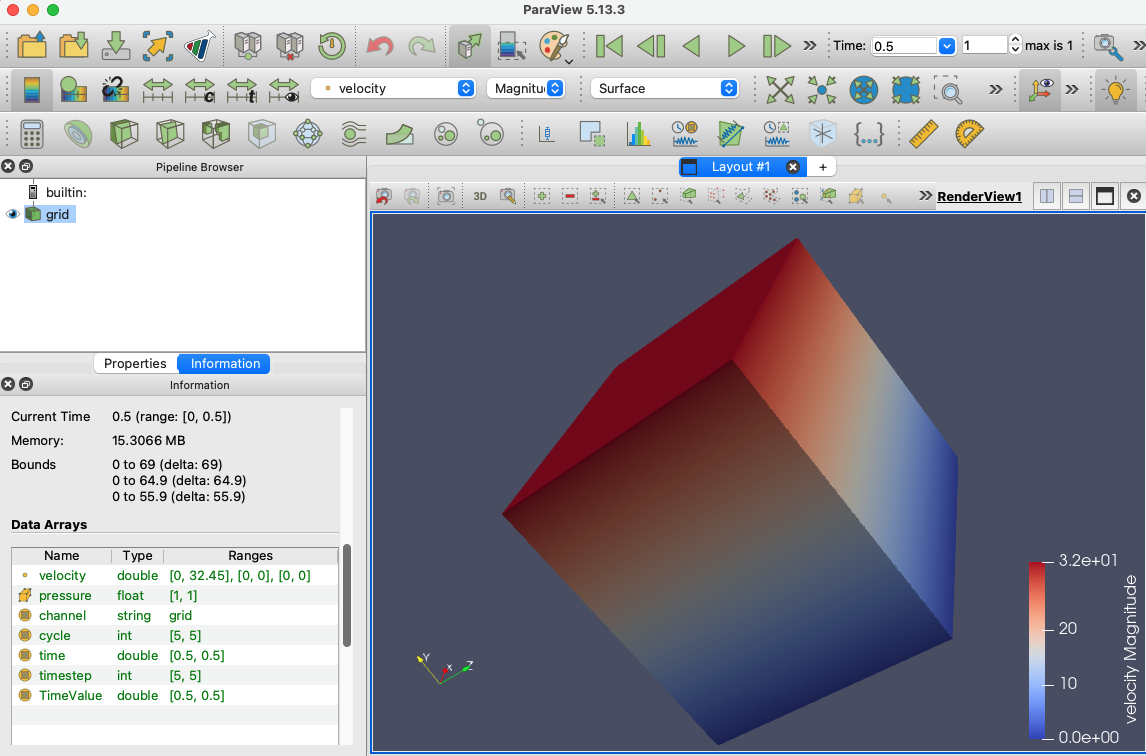Toggle the 3D interaction mode button
The image size is (1146, 756).
point(479,196)
